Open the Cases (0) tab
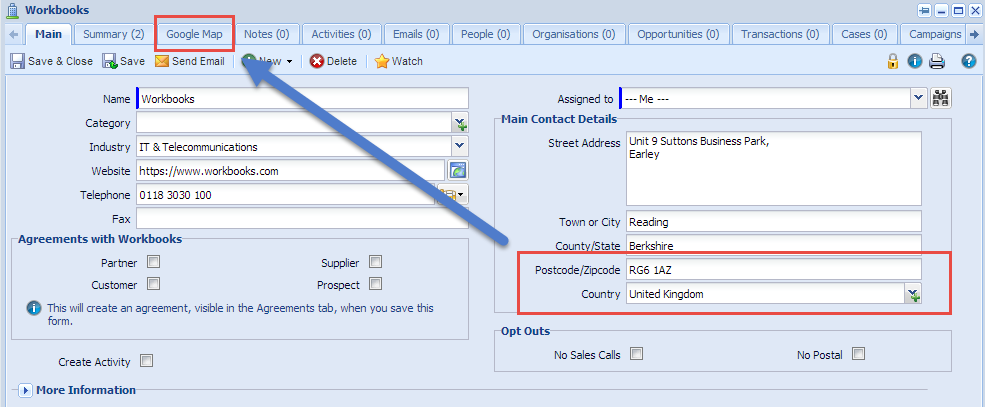Viewport: 985px width, 407px height. pyautogui.click(x=864, y=35)
